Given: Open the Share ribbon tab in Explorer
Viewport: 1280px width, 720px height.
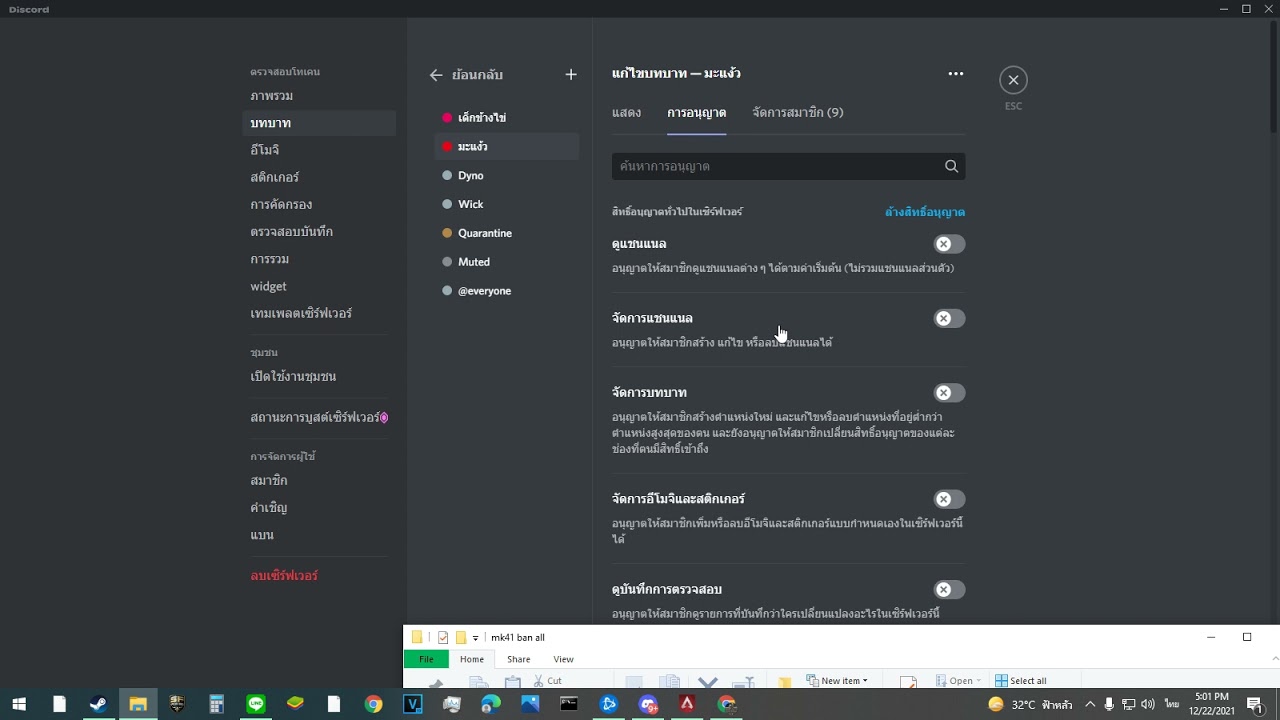Looking at the screenshot, I should tap(518, 659).
